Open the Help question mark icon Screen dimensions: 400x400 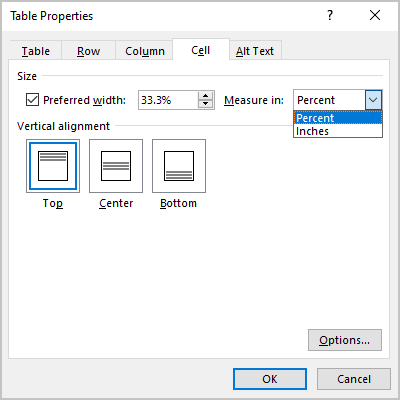point(330,15)
